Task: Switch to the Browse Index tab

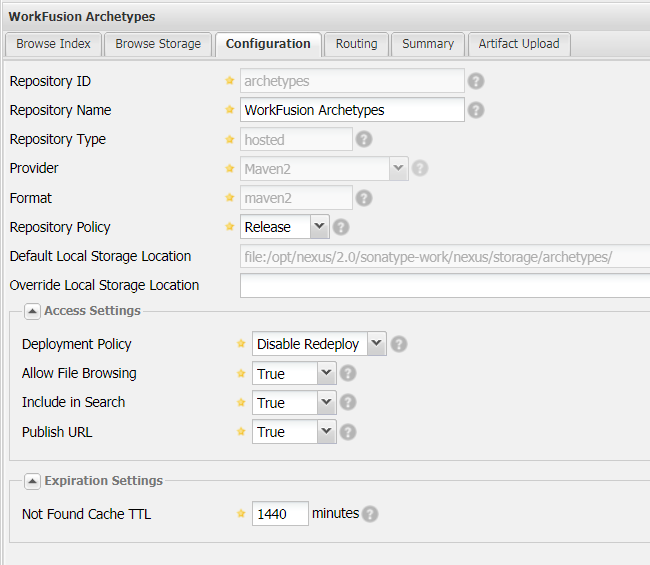Action: pyautogui.click(x=53, y=44)
